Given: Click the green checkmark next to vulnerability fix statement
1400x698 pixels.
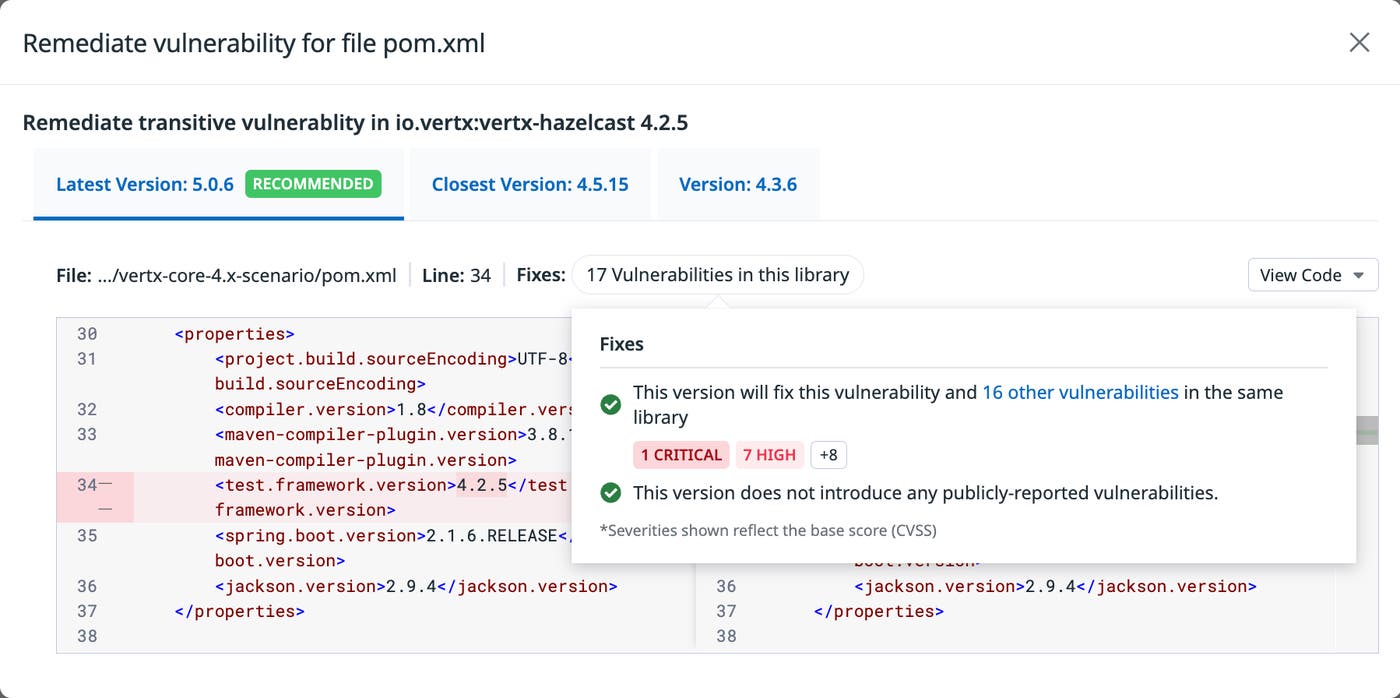Looking at the screenshot, I should pos(611,404).
